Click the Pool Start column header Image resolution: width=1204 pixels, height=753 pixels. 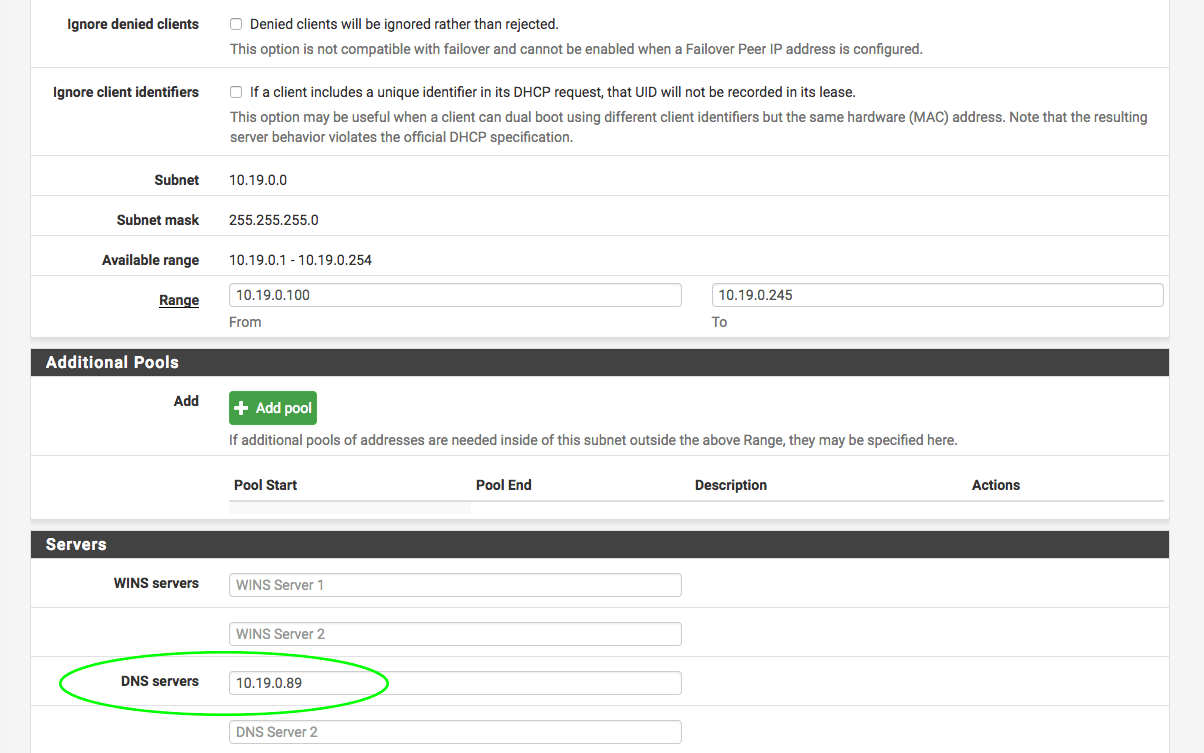(265, 485)
